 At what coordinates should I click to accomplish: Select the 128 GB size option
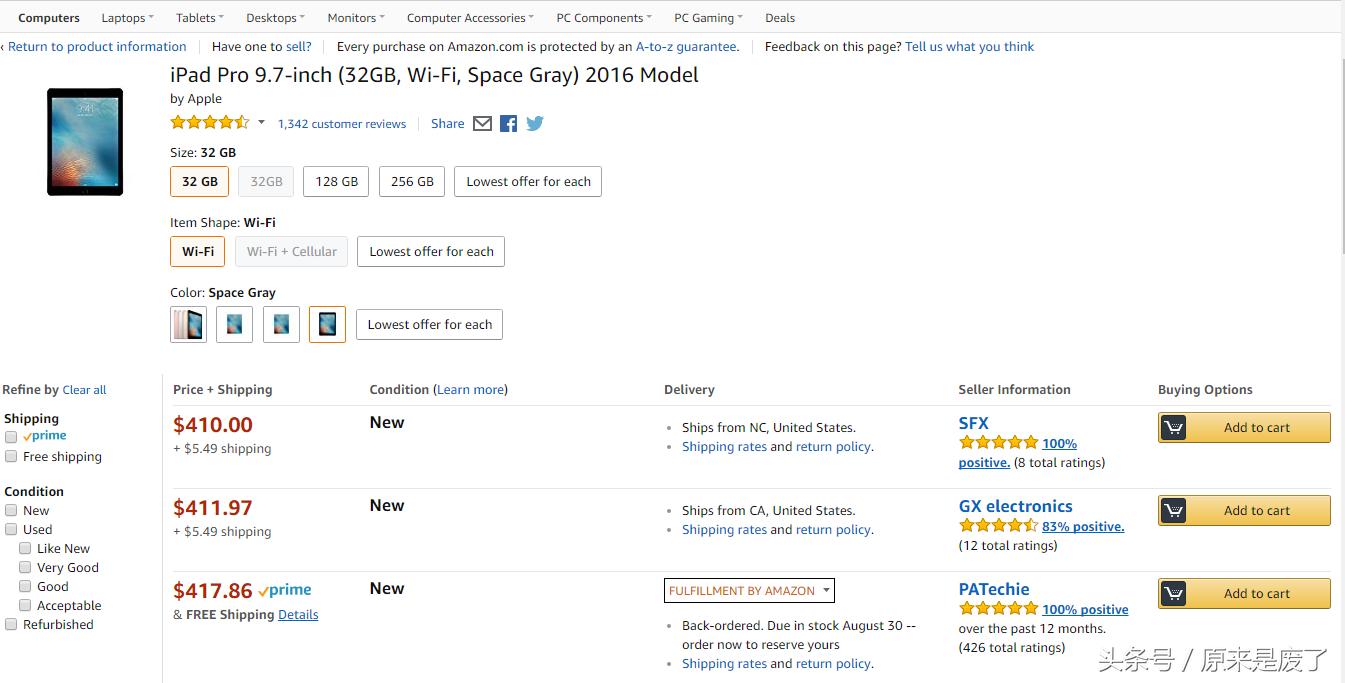[336, 182]
